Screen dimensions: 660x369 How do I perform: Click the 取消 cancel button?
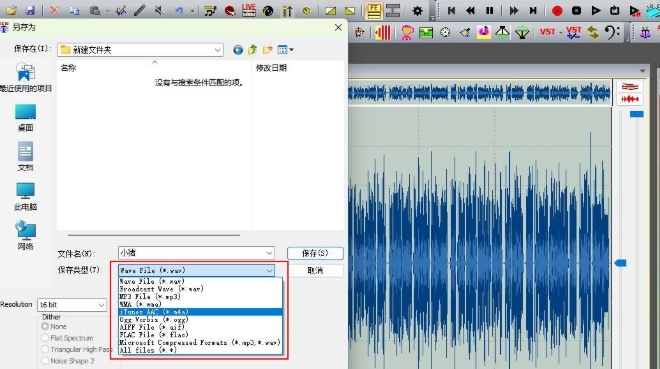pyautogui.click(x=315, y=271)
